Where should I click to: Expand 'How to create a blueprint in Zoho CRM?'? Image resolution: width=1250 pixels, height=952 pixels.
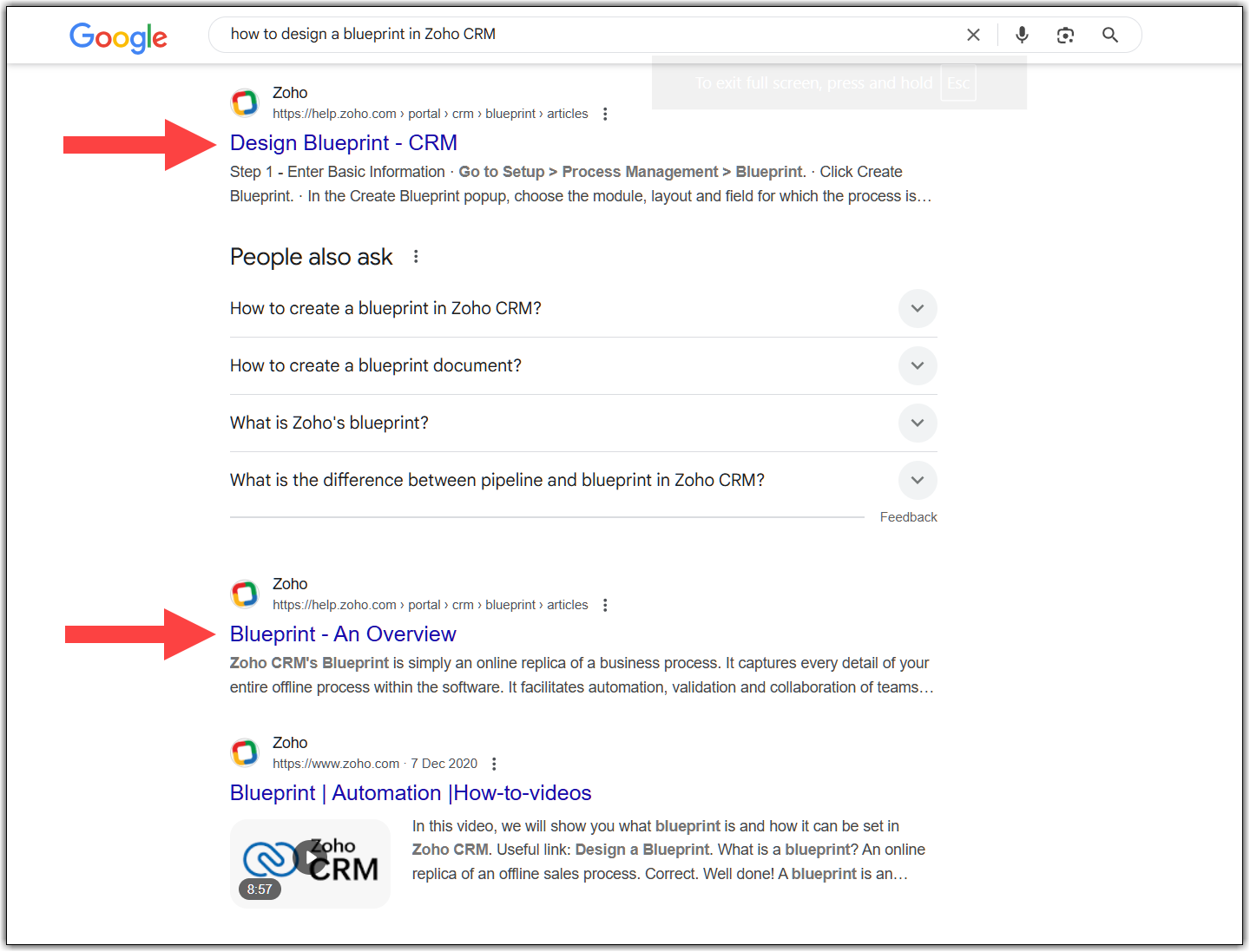click(x=583, y=309)
